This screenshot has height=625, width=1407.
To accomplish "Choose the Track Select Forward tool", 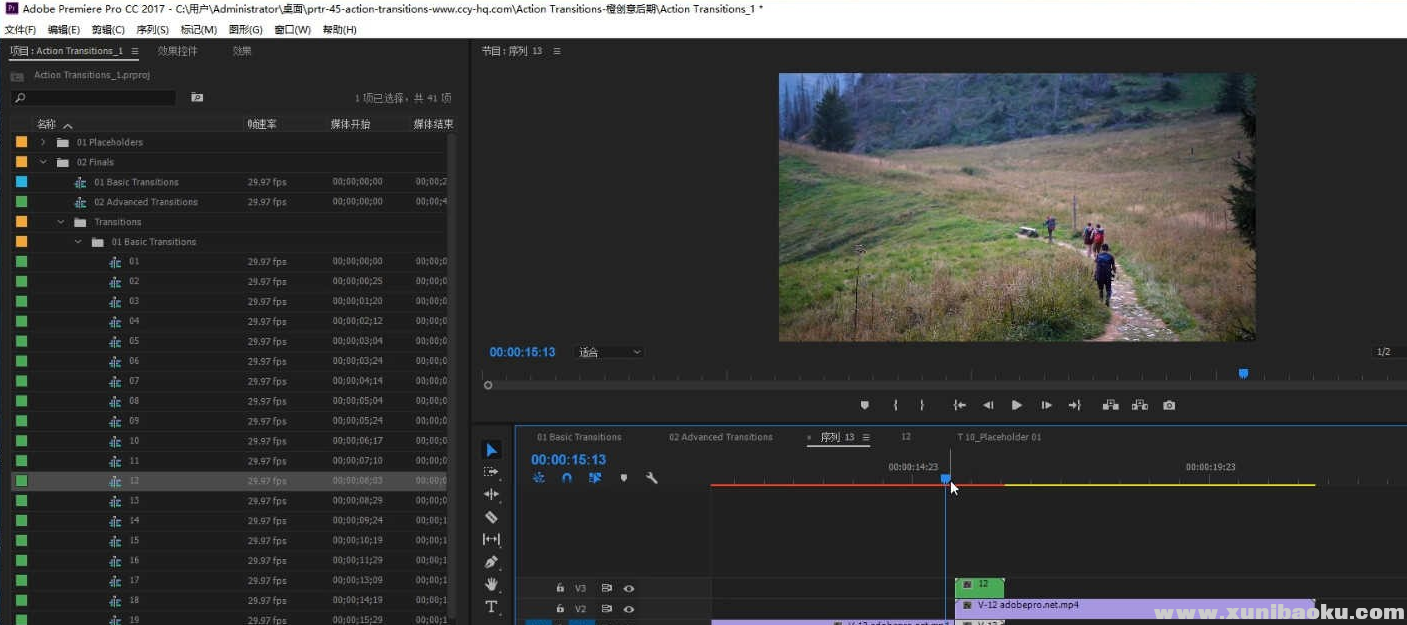I will pyautogui.click(x=491, y=472).
